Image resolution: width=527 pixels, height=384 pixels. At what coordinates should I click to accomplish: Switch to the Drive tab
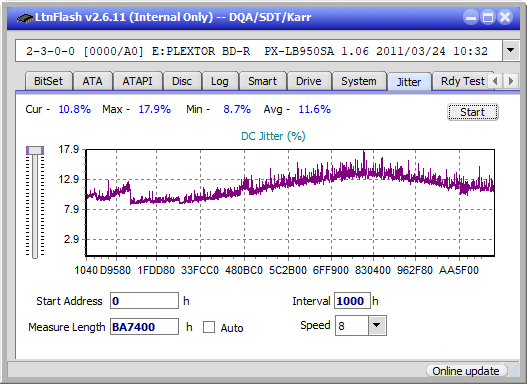309,81
